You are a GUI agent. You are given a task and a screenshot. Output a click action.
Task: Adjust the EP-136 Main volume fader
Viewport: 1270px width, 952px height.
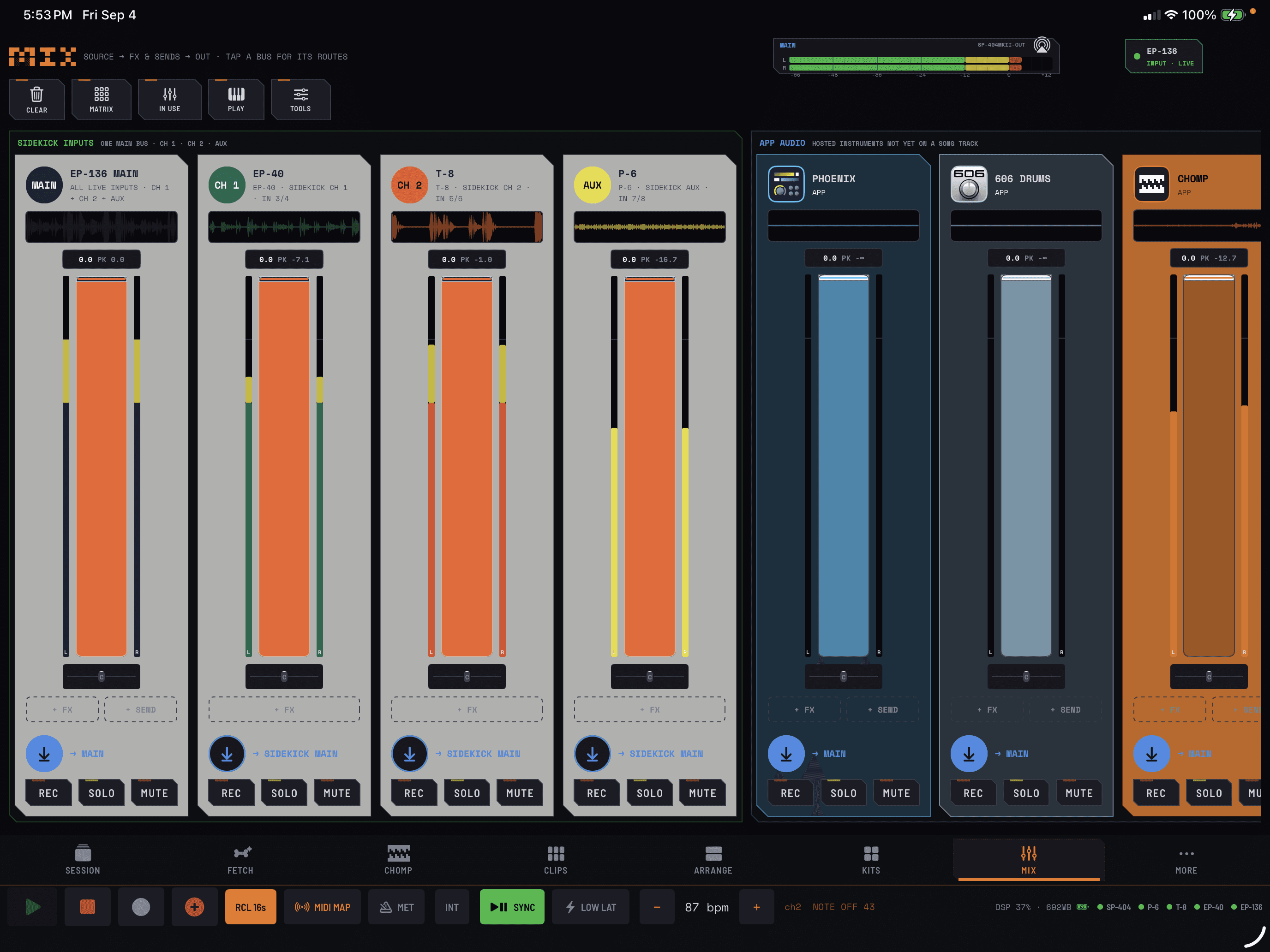[101, 466]
